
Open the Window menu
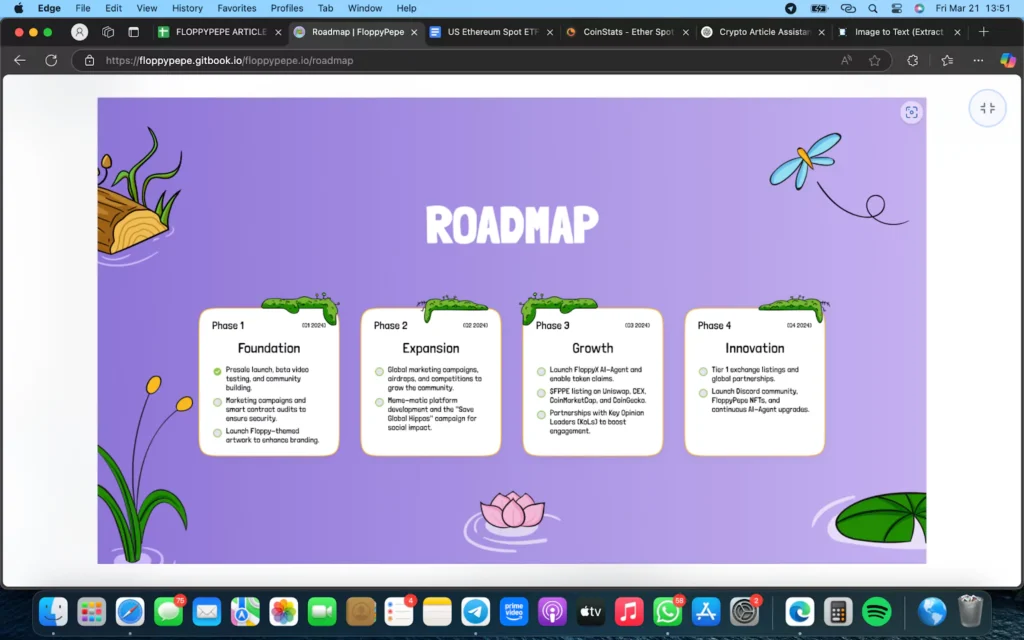point(364,8)
